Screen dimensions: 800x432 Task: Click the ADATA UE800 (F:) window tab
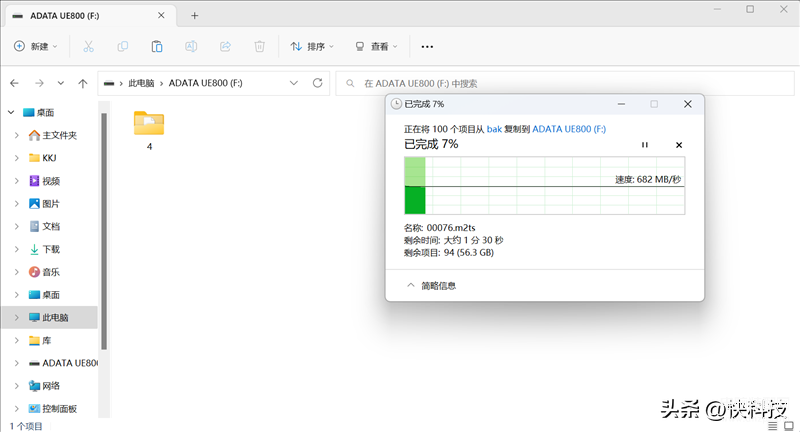pyautogui.click(x=92, y=16)
